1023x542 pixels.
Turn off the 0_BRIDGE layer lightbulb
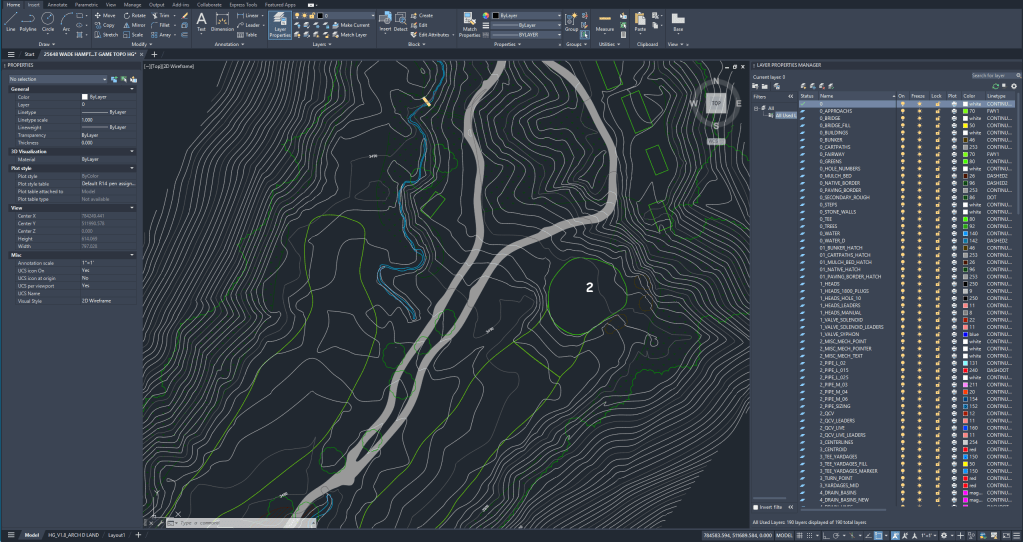903,117
